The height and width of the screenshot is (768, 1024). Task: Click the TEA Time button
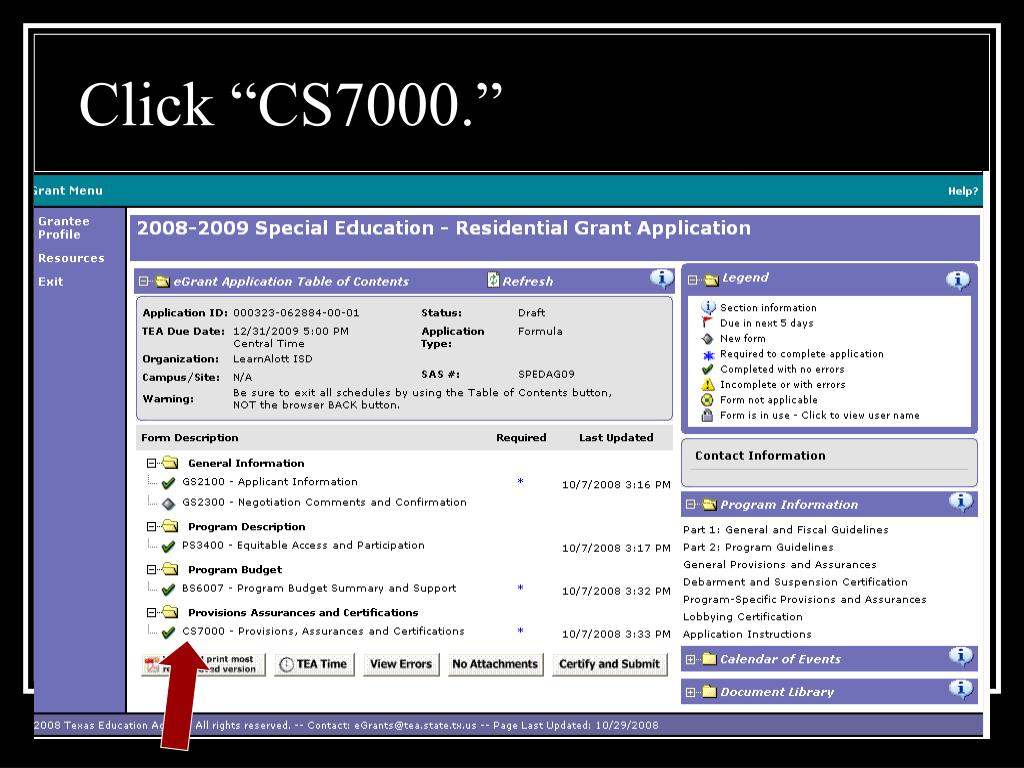coord(314,664)
